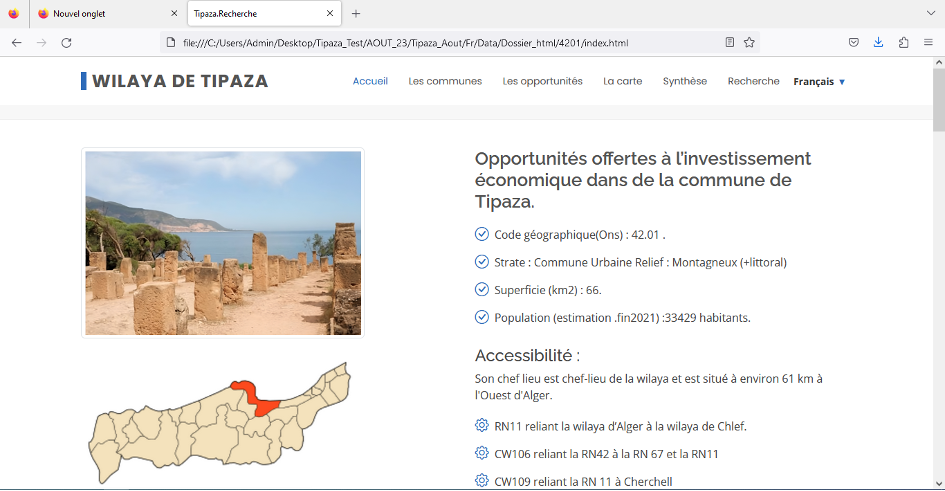Open La carte from the navigation
This screenshot has height=491, width=945.
coord(622,81)
